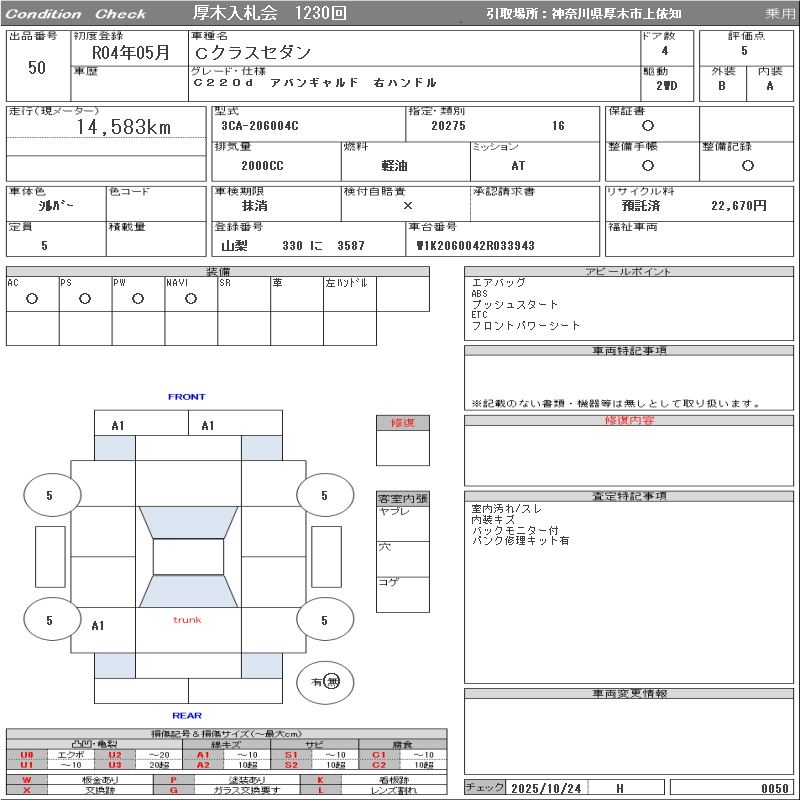Click the 厚木入札会 1230回 header text
Screen dimensions: 800x800
pos(270,13)
